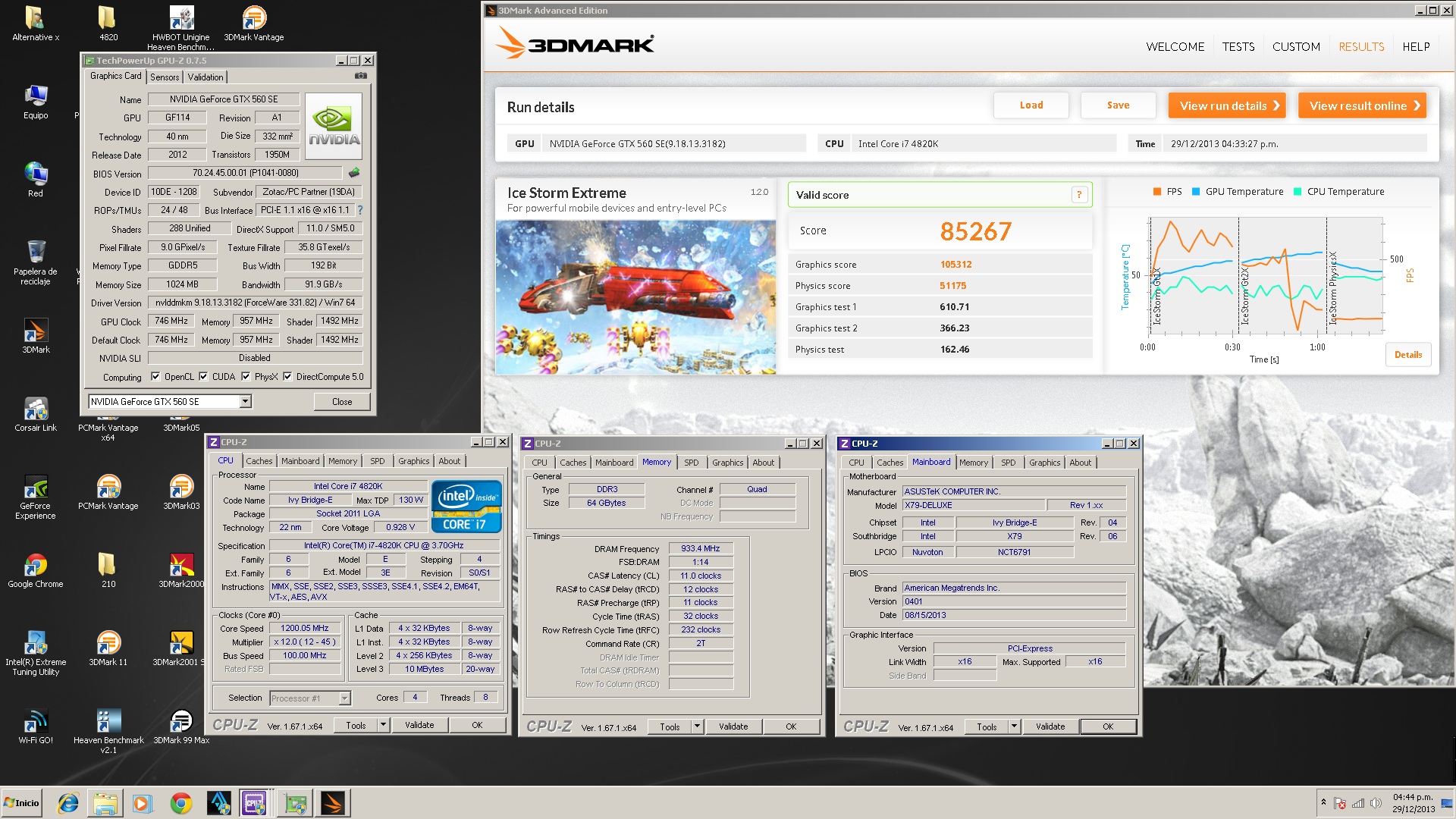Open the 4820 folder on desktop
1456x819 pixels.
(x=108, y=23)
